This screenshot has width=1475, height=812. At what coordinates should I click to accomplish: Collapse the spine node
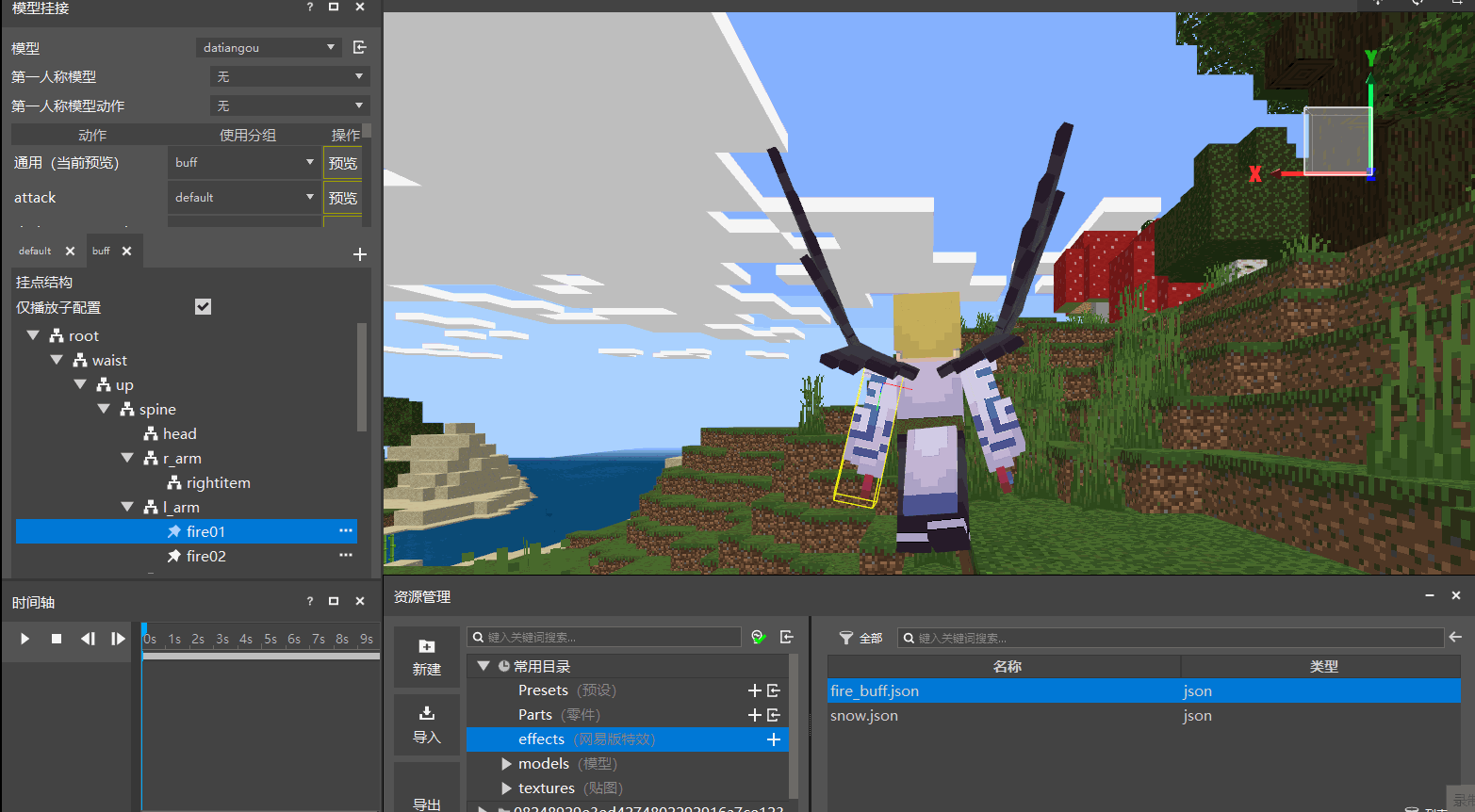click(104, 409)
